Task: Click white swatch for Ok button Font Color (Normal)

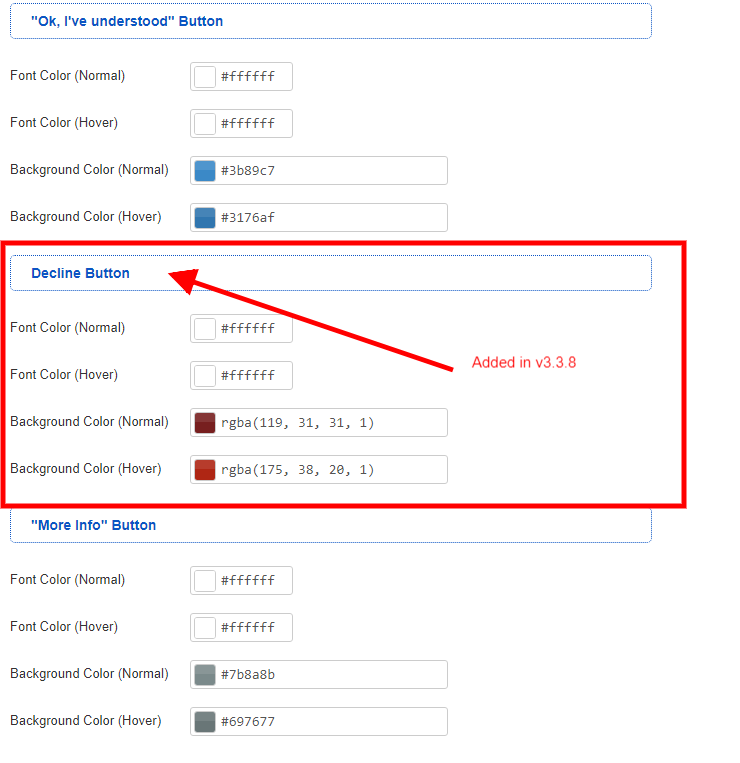Action: (205, 76)
